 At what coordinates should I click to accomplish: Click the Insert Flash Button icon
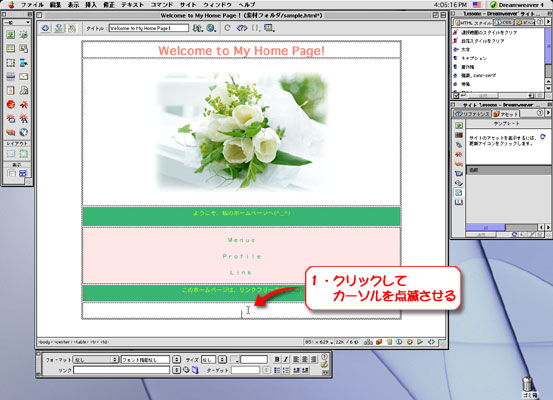coord(11,132)
